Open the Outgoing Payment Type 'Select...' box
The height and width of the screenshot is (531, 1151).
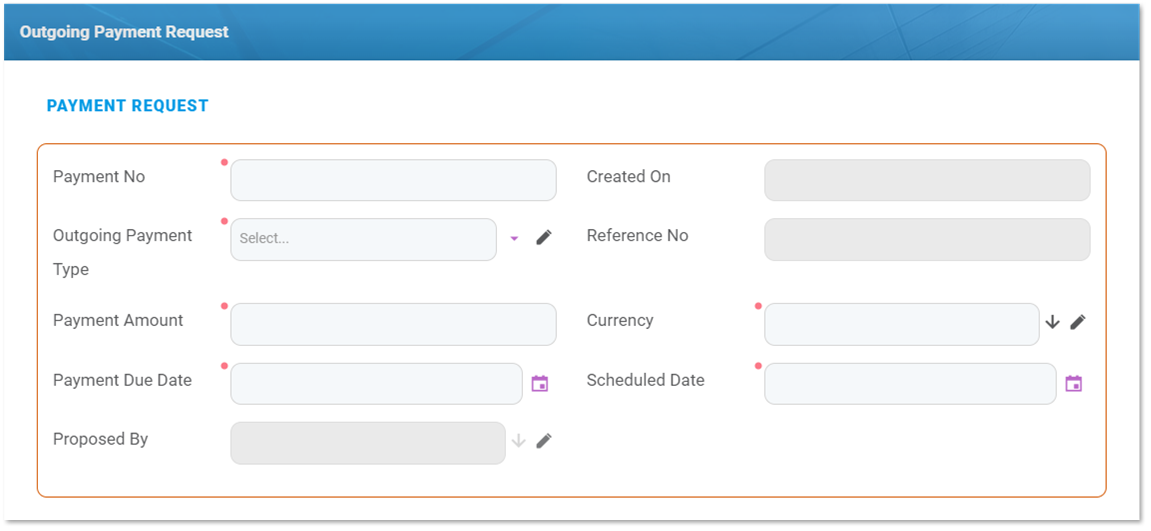(x=363, y=239)
